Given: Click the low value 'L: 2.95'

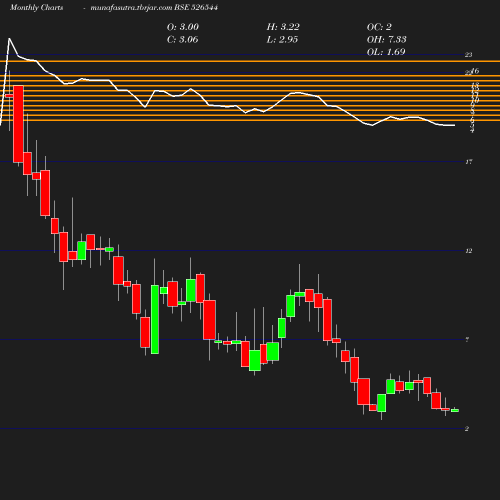Looking at the screenshot, I should [282, 40].
